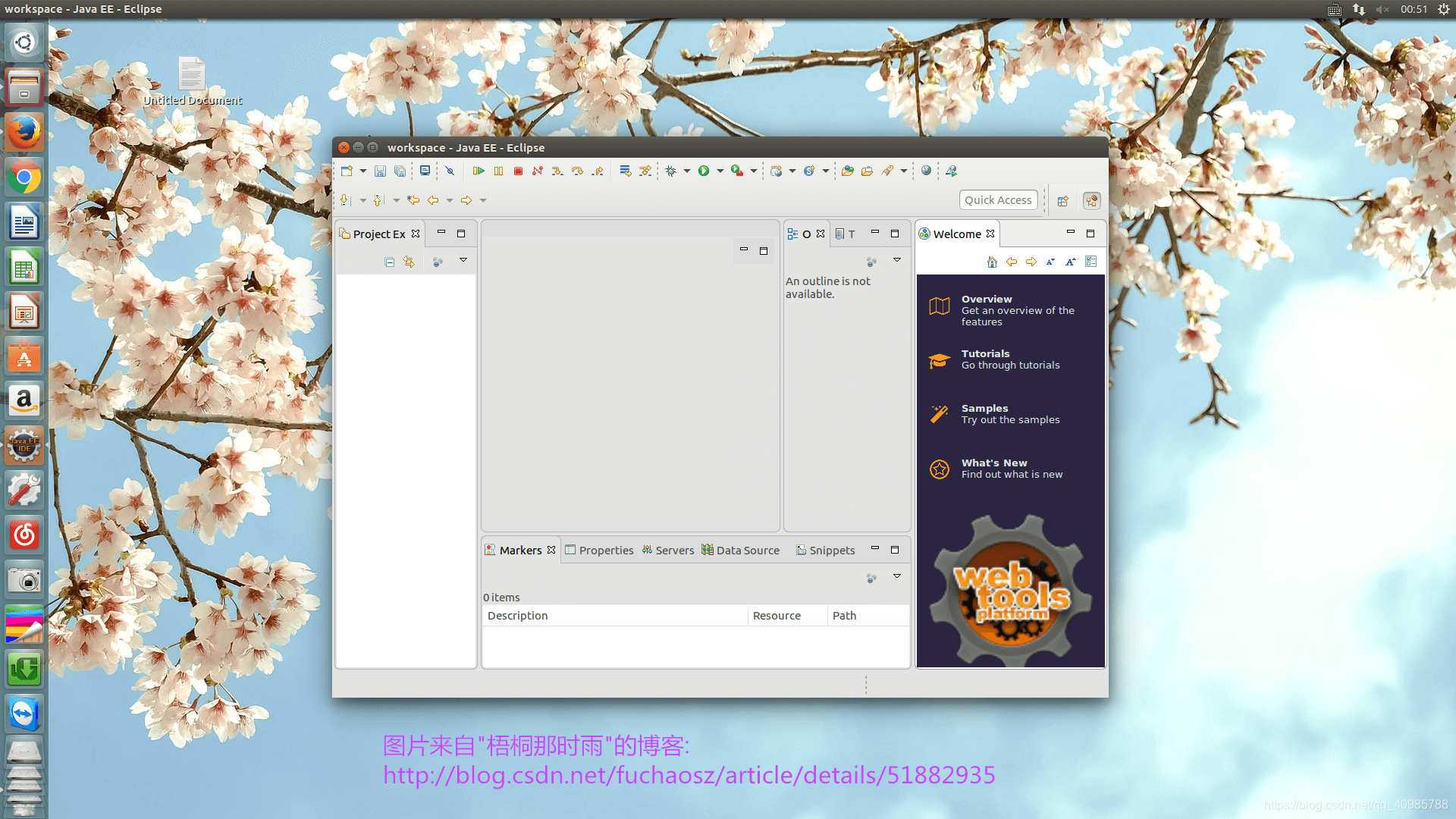Click the Open Perspective icon
Screen dimensions: 1456x819
pyautogui.click(x=1062, y=200)
